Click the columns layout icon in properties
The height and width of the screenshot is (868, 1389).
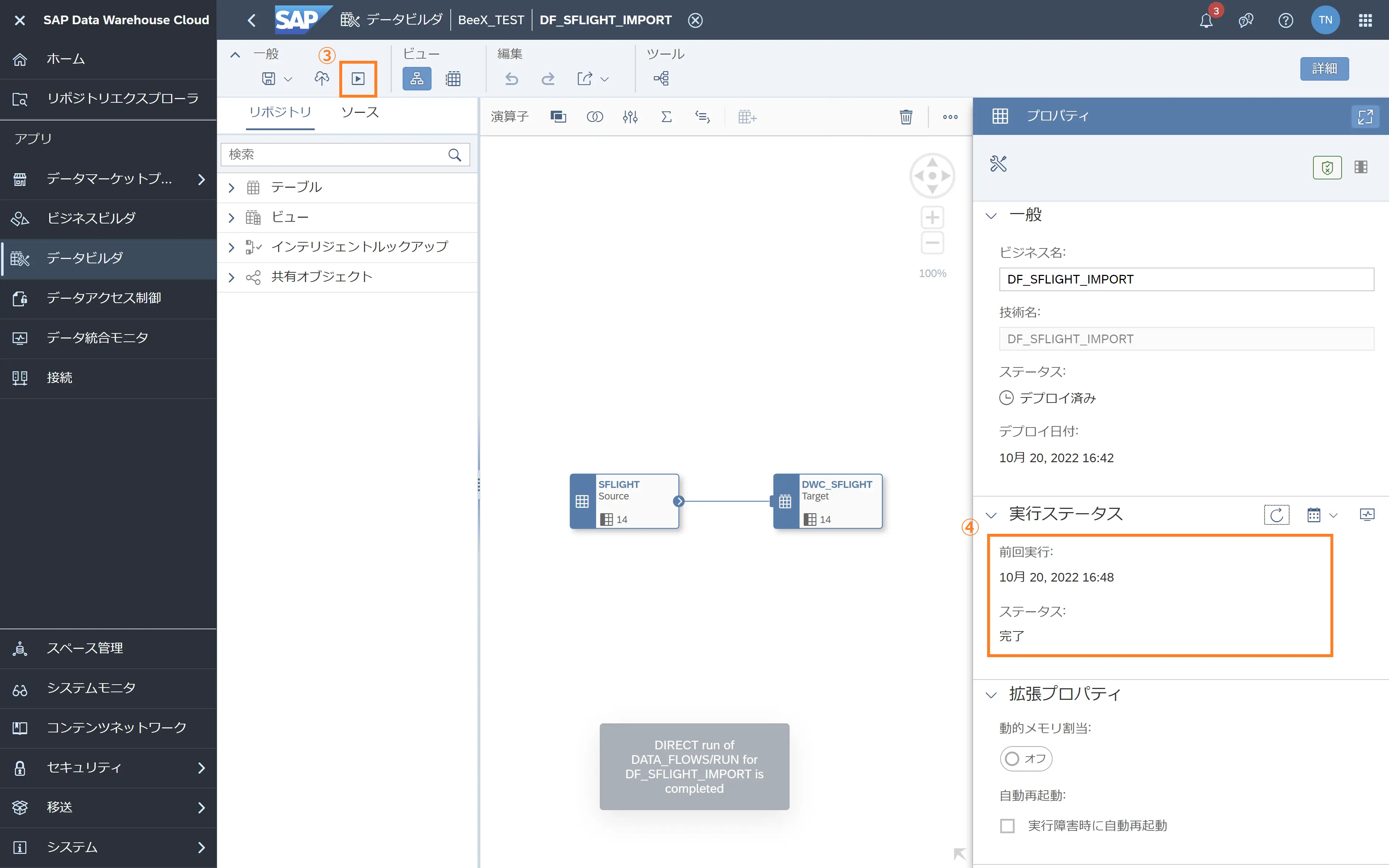point(1361,167)
